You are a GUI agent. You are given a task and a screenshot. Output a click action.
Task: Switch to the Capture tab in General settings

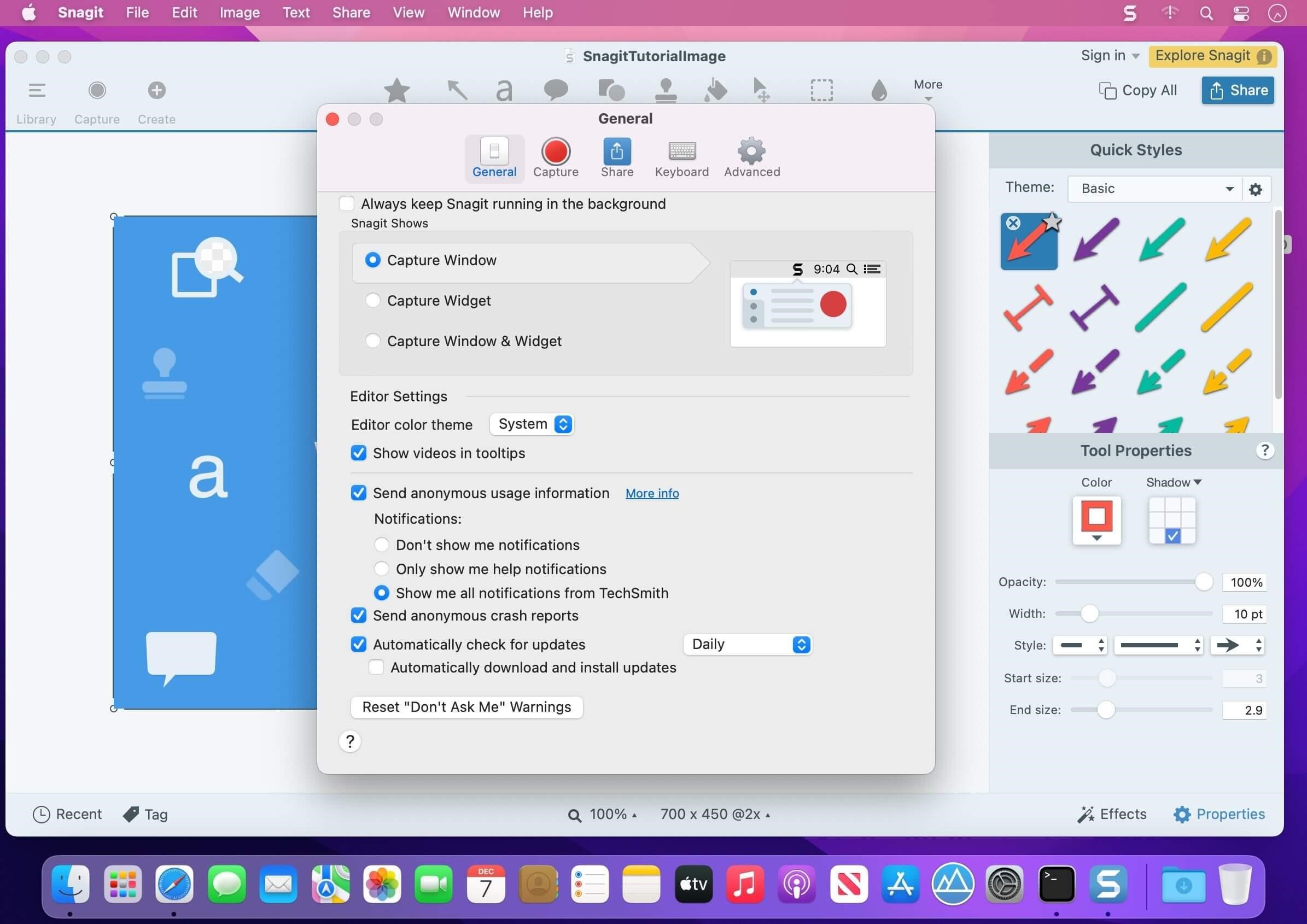pyautogui.click(x=556, y=157)
